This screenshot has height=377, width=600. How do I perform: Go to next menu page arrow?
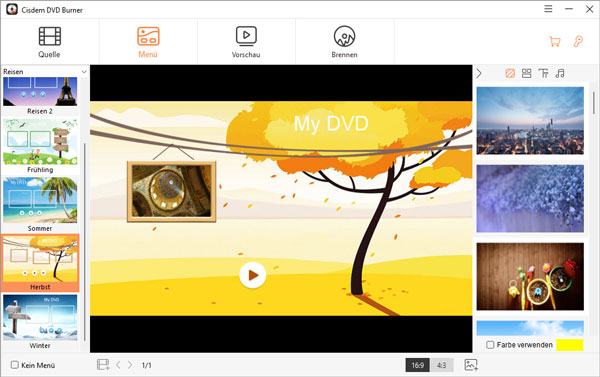pos(130,365)
